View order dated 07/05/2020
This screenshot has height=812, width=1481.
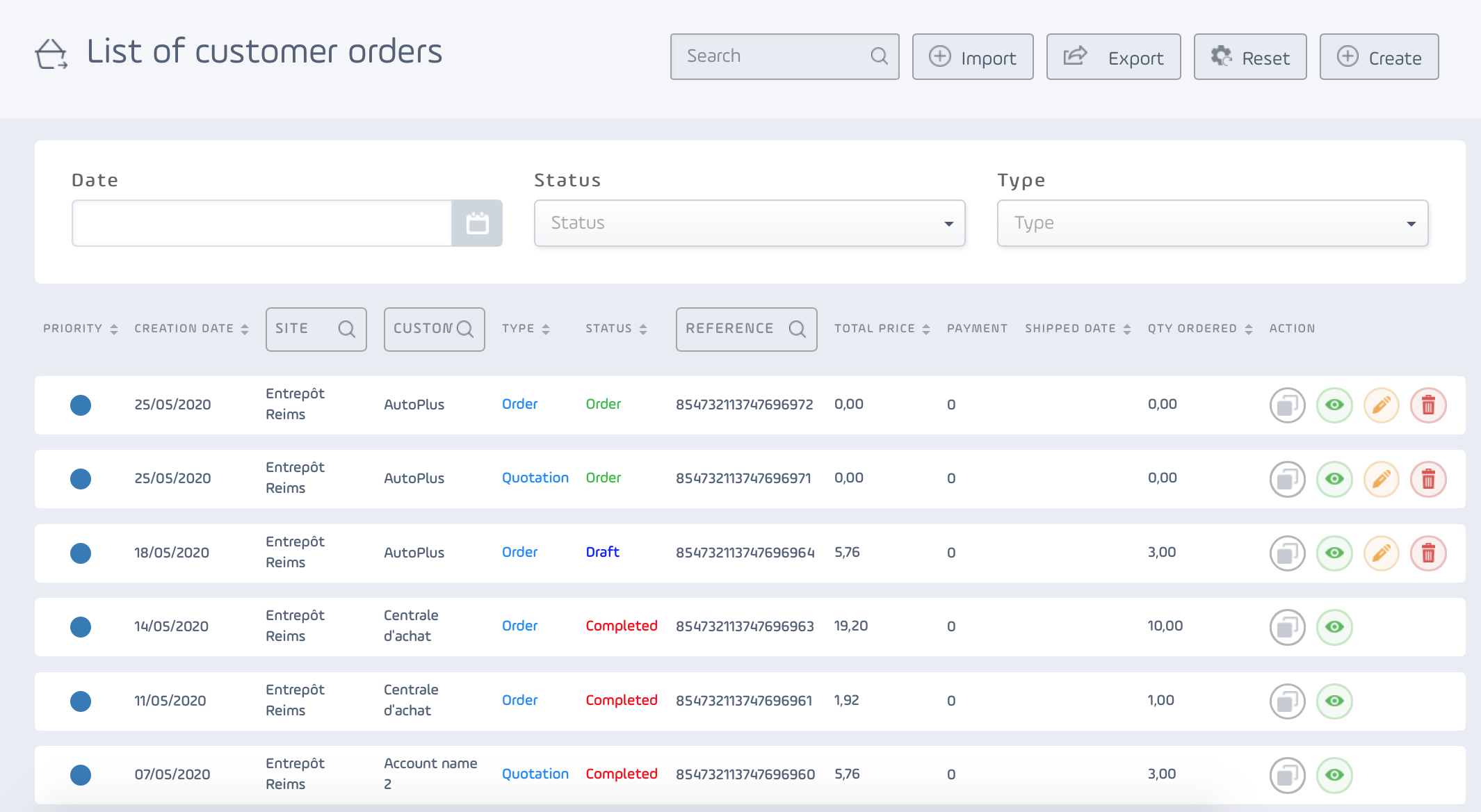pos(1334,775)
